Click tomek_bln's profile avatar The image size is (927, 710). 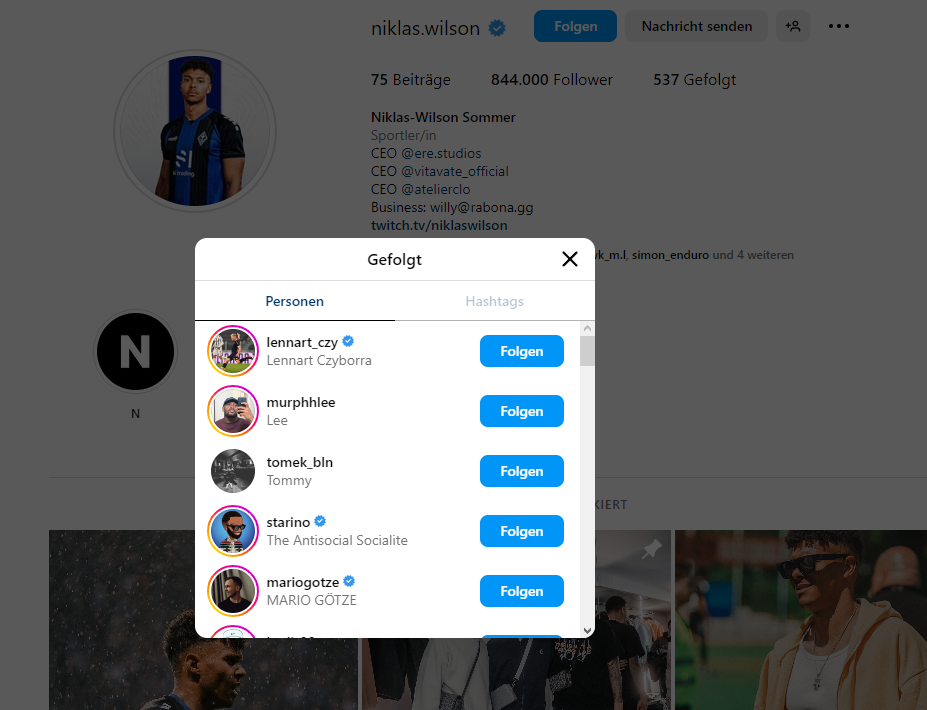pyautogui.click(x=233, y=471)
